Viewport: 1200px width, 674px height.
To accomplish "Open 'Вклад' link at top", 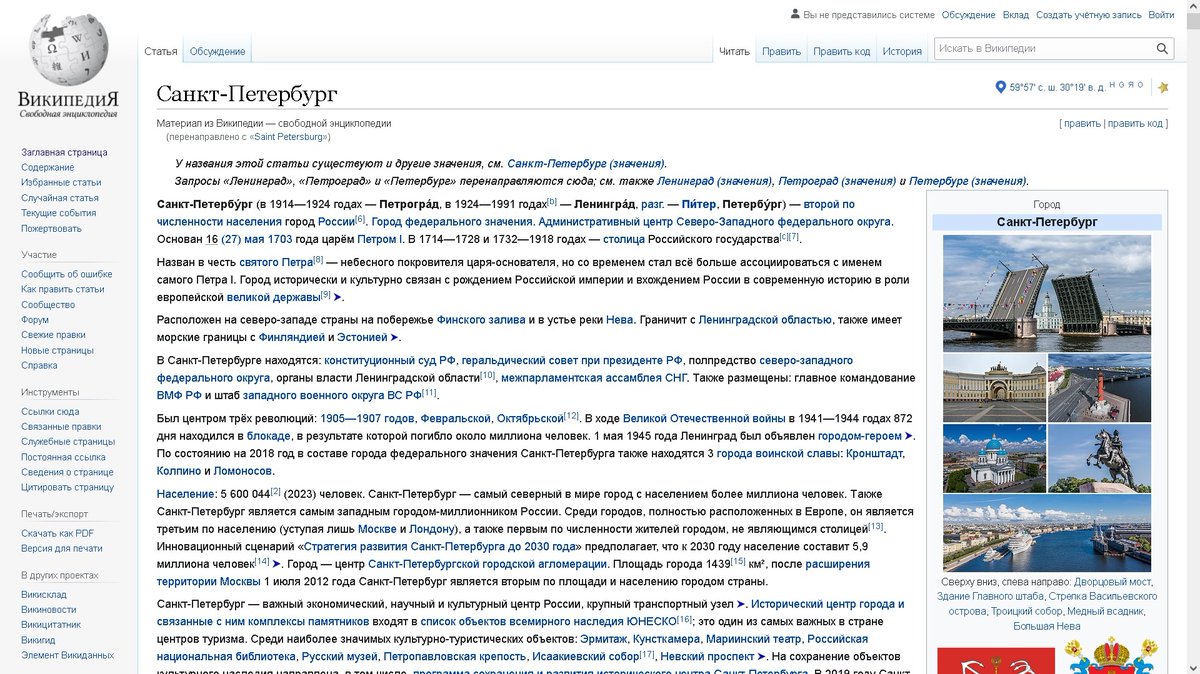I will click(1015, 15).
